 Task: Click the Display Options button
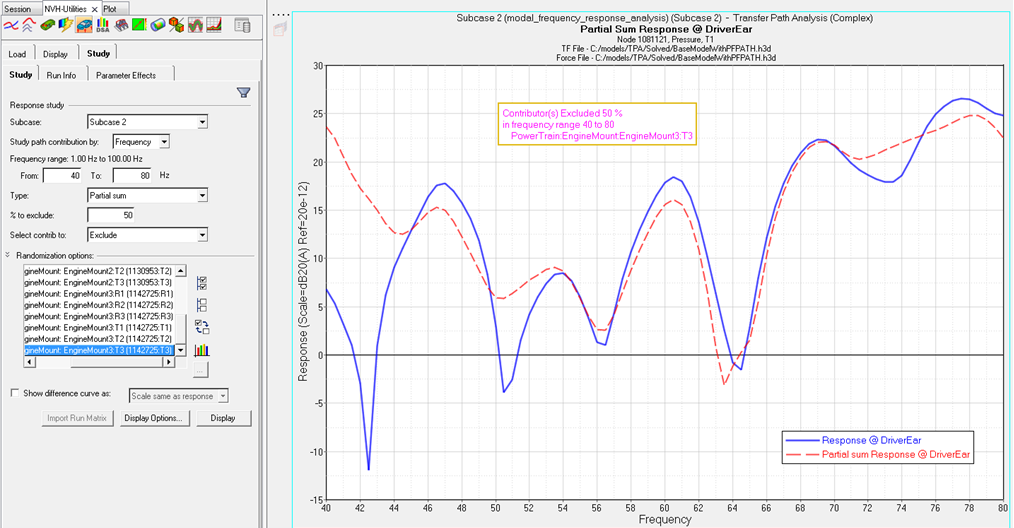click(x=153, y=418)
